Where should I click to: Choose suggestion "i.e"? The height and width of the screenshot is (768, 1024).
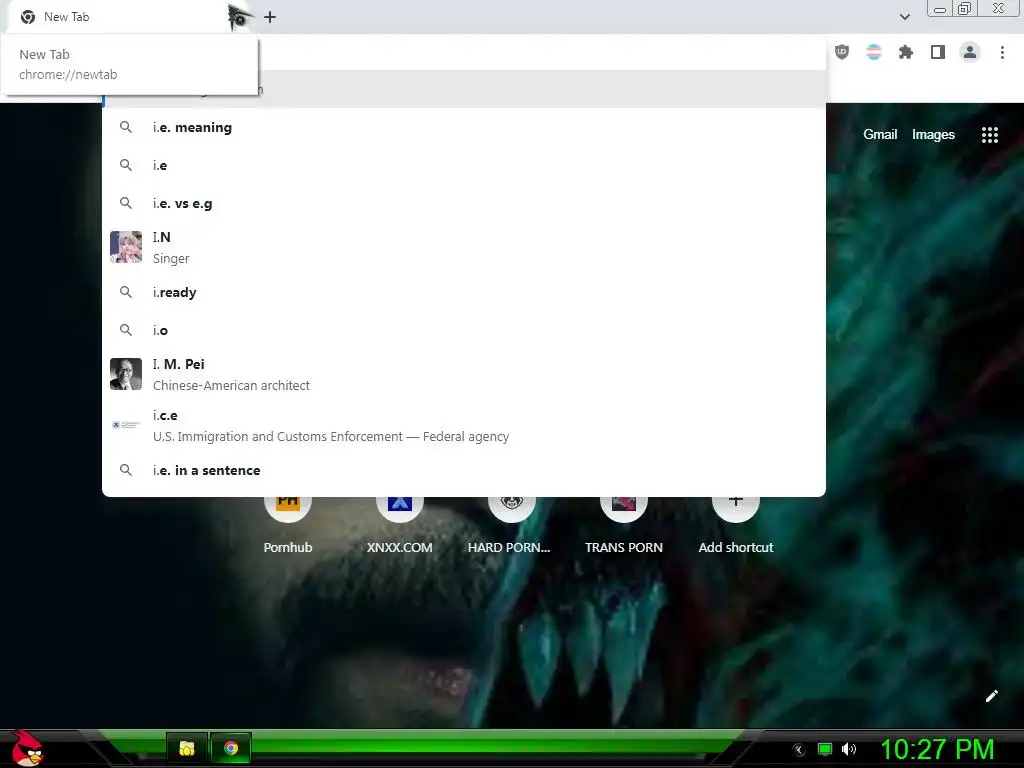click(x=464, y=165)
